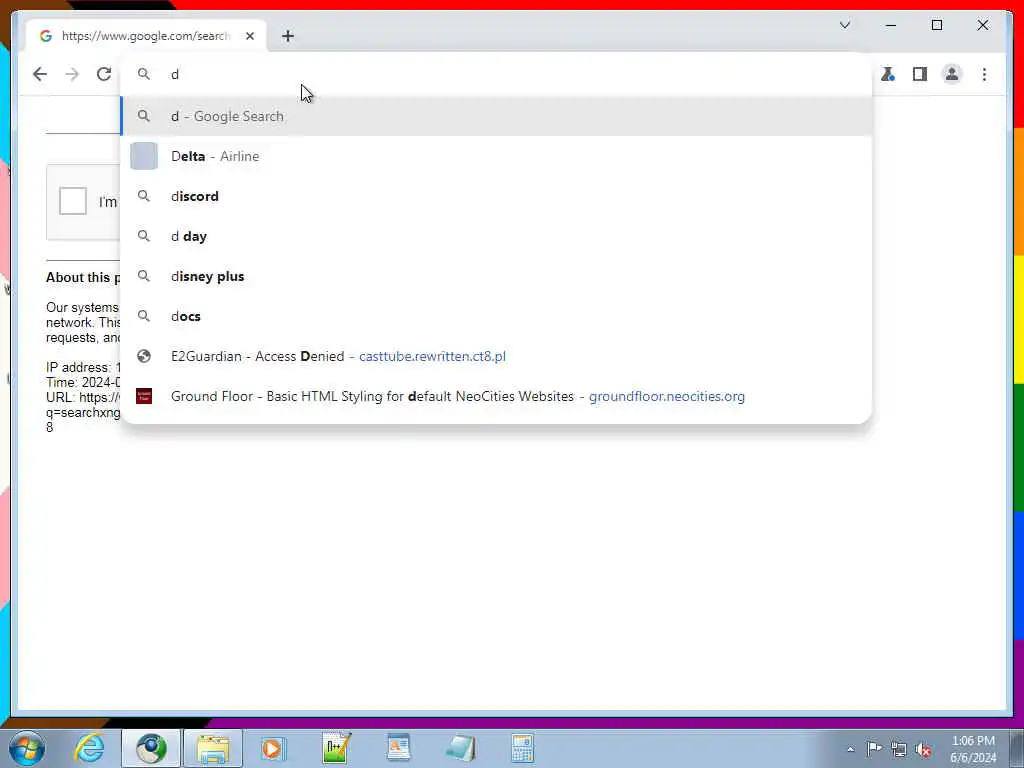1024x768 pixels.
Task: Click the Chrome taskbar button
Action: (151, 748)
